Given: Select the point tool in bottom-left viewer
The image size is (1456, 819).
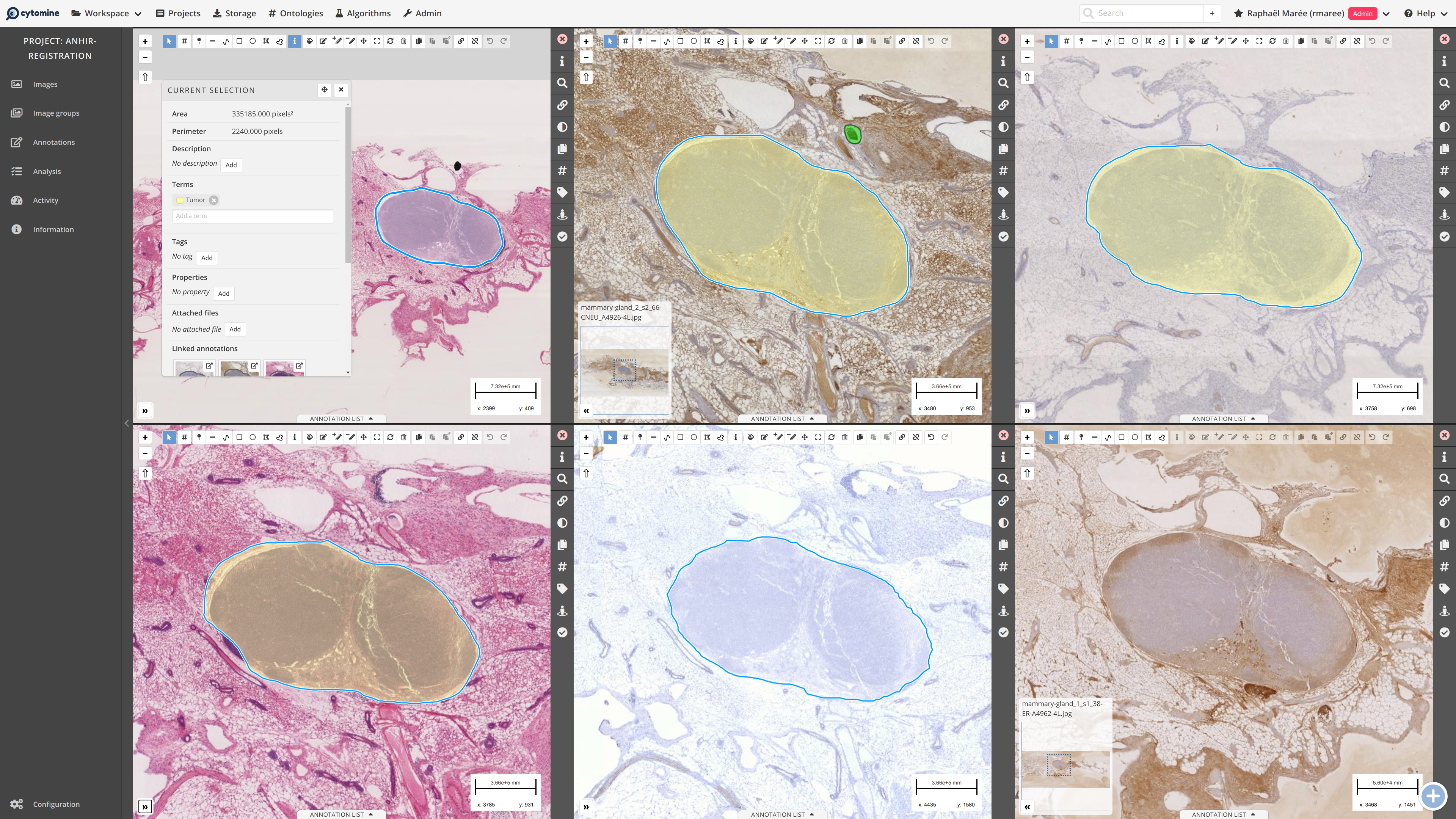Looking at the screenshot, I should (199, 437).
